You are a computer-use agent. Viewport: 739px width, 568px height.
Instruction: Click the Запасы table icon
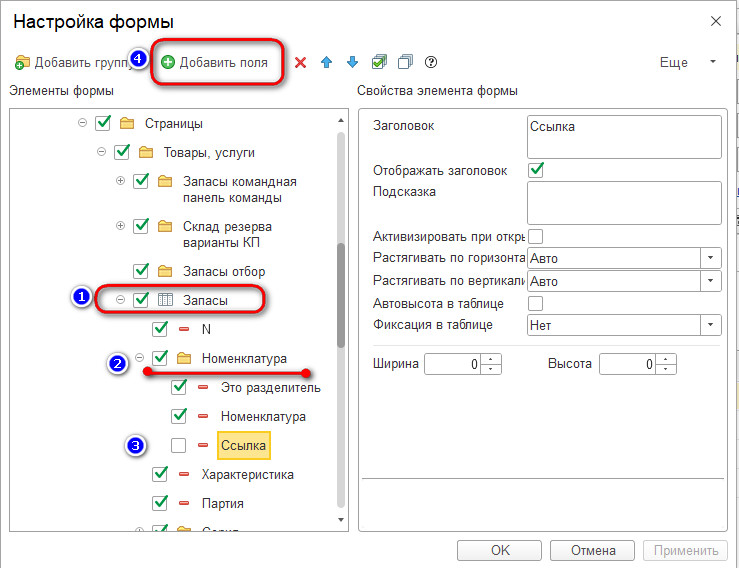pos(165,300)
